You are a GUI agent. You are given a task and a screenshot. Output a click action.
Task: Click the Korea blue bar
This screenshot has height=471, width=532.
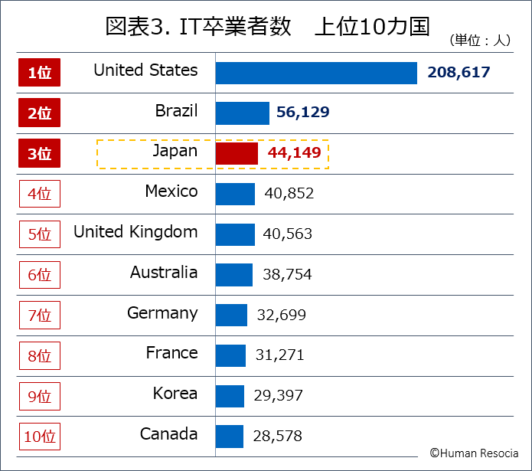pyautogui.click(x=230, y=396)
